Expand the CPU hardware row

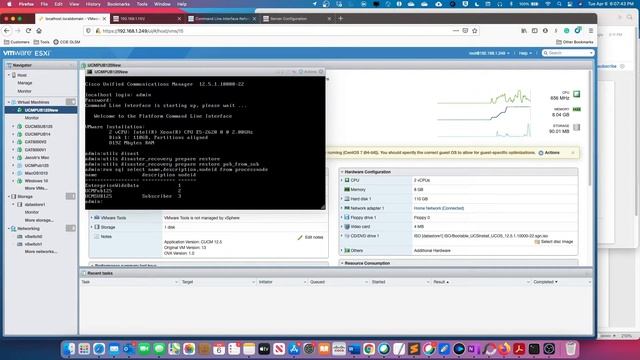[x=342, y=180]
